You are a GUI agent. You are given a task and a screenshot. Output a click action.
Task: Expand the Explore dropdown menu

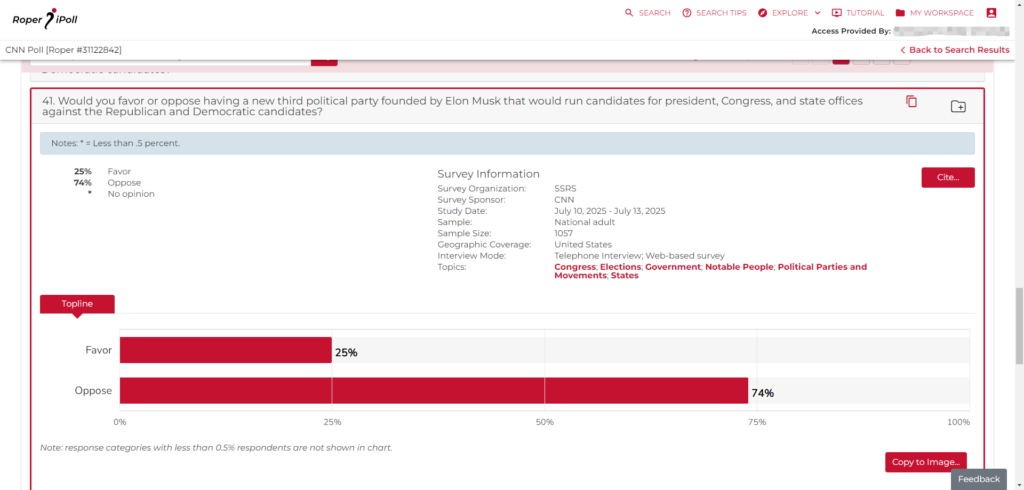pos(789,13)
